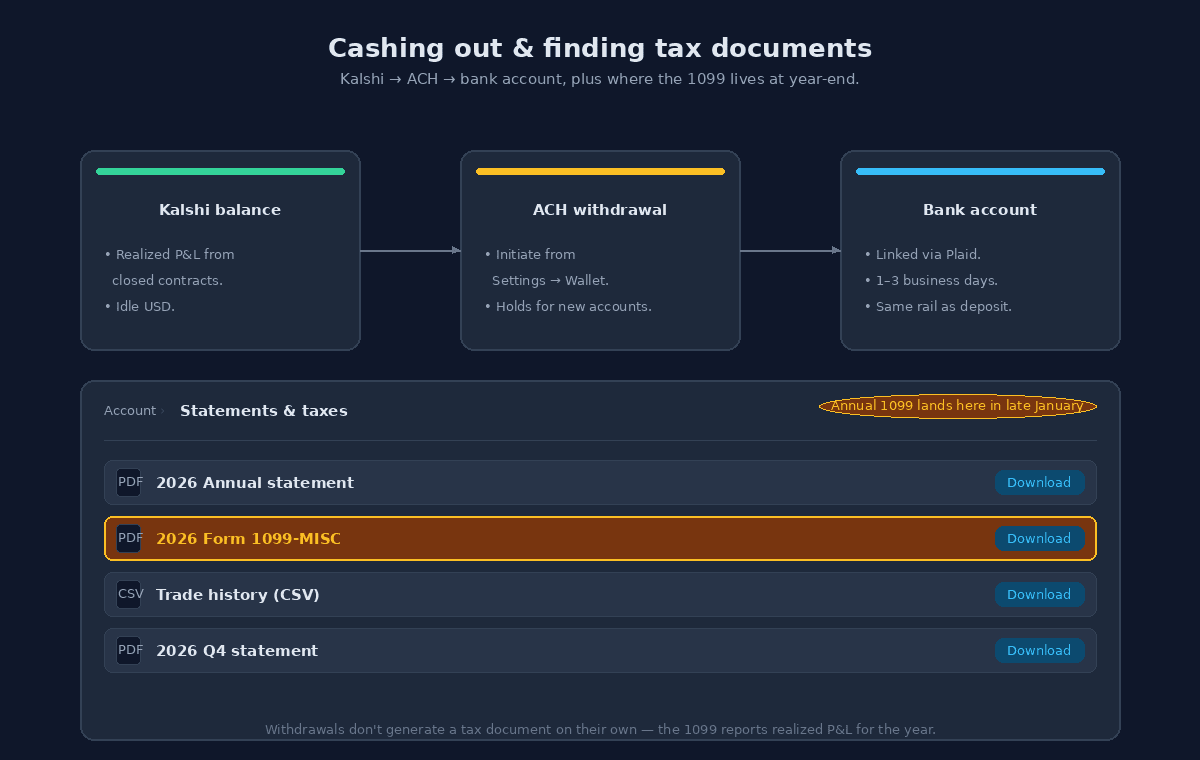Click the 'Same rail as deposit.' bullet
The width and height of the screenshot is (1200, 760).
point(938,307)
